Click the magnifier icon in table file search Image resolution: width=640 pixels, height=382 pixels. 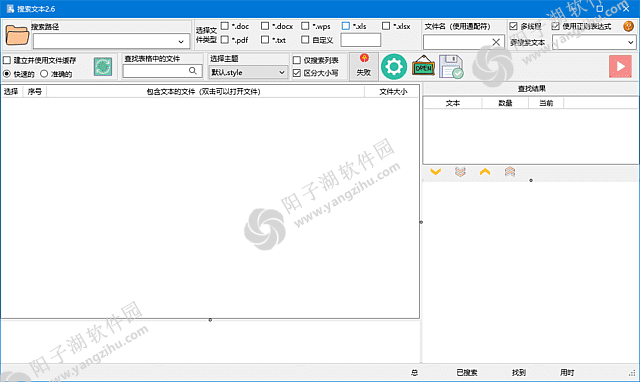(193, 71)
